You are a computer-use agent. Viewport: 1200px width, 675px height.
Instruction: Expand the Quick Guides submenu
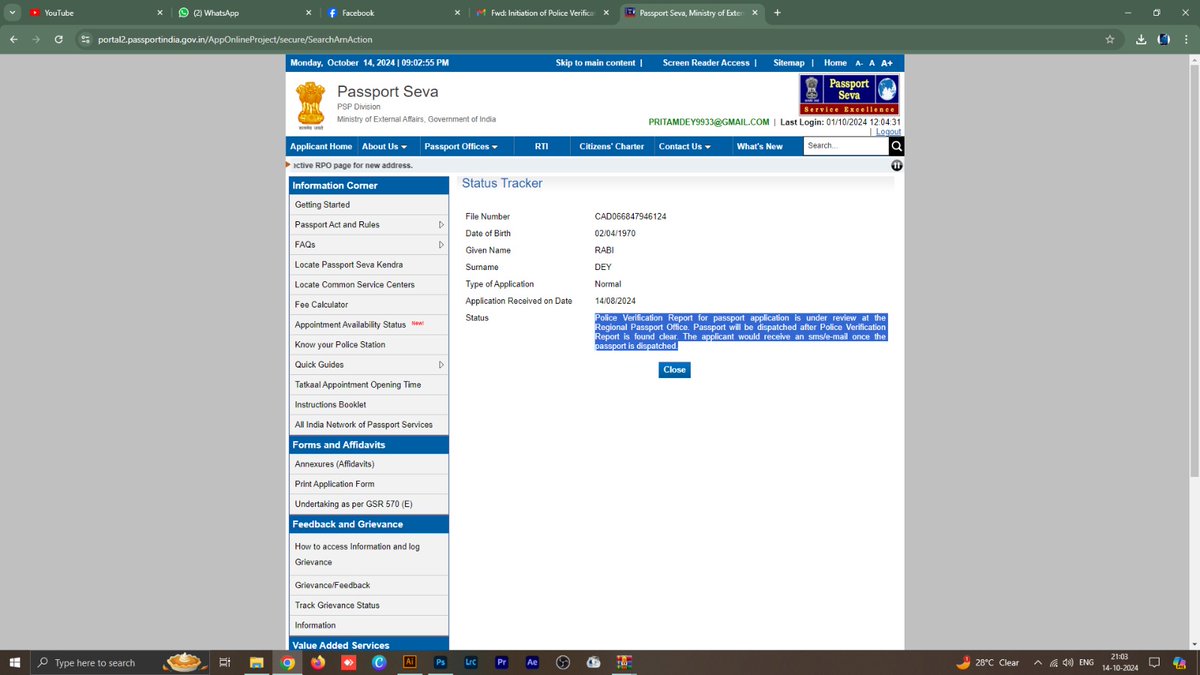[441, 365]
